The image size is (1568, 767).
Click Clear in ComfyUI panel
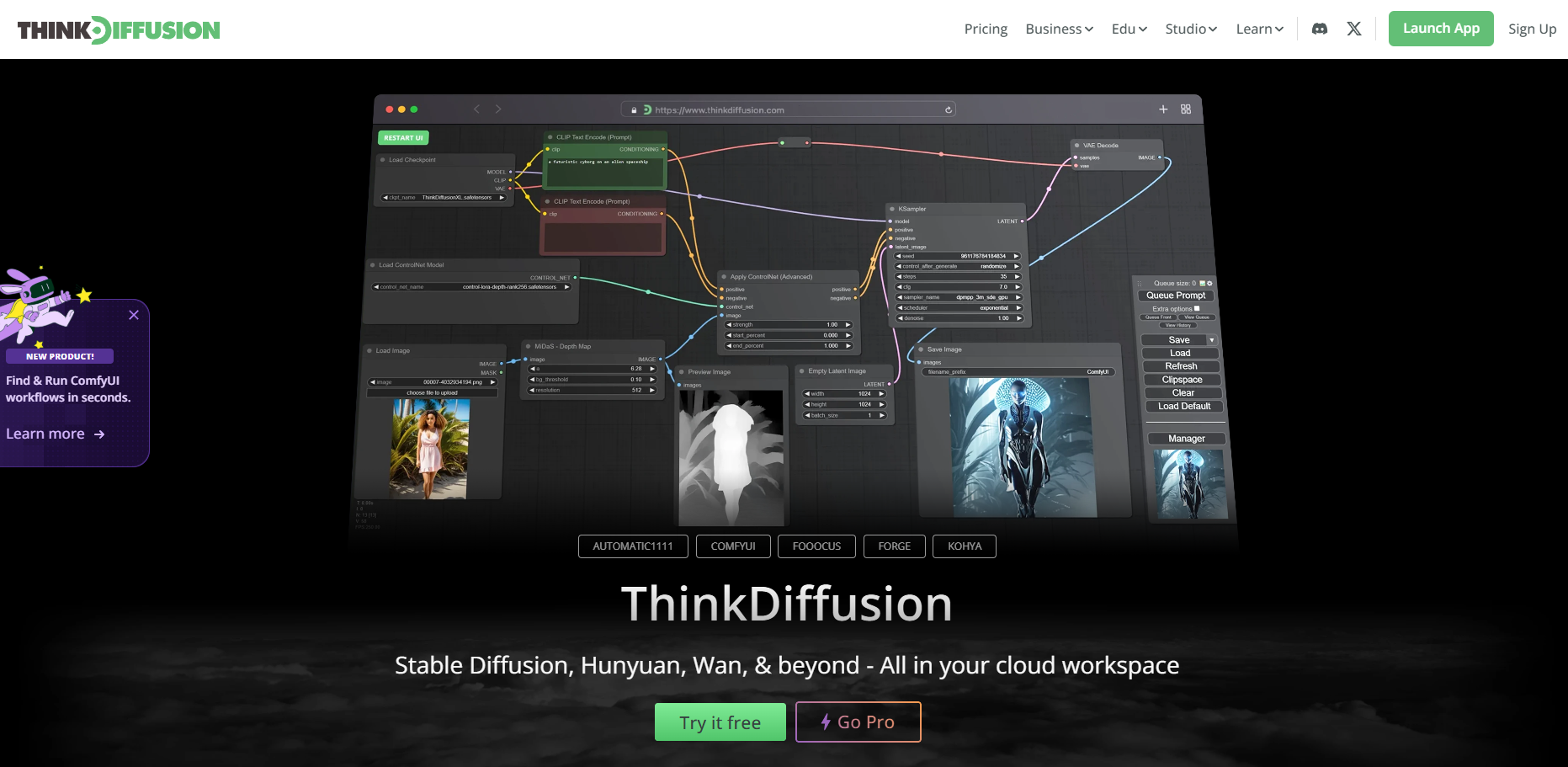click(1183, 393)
